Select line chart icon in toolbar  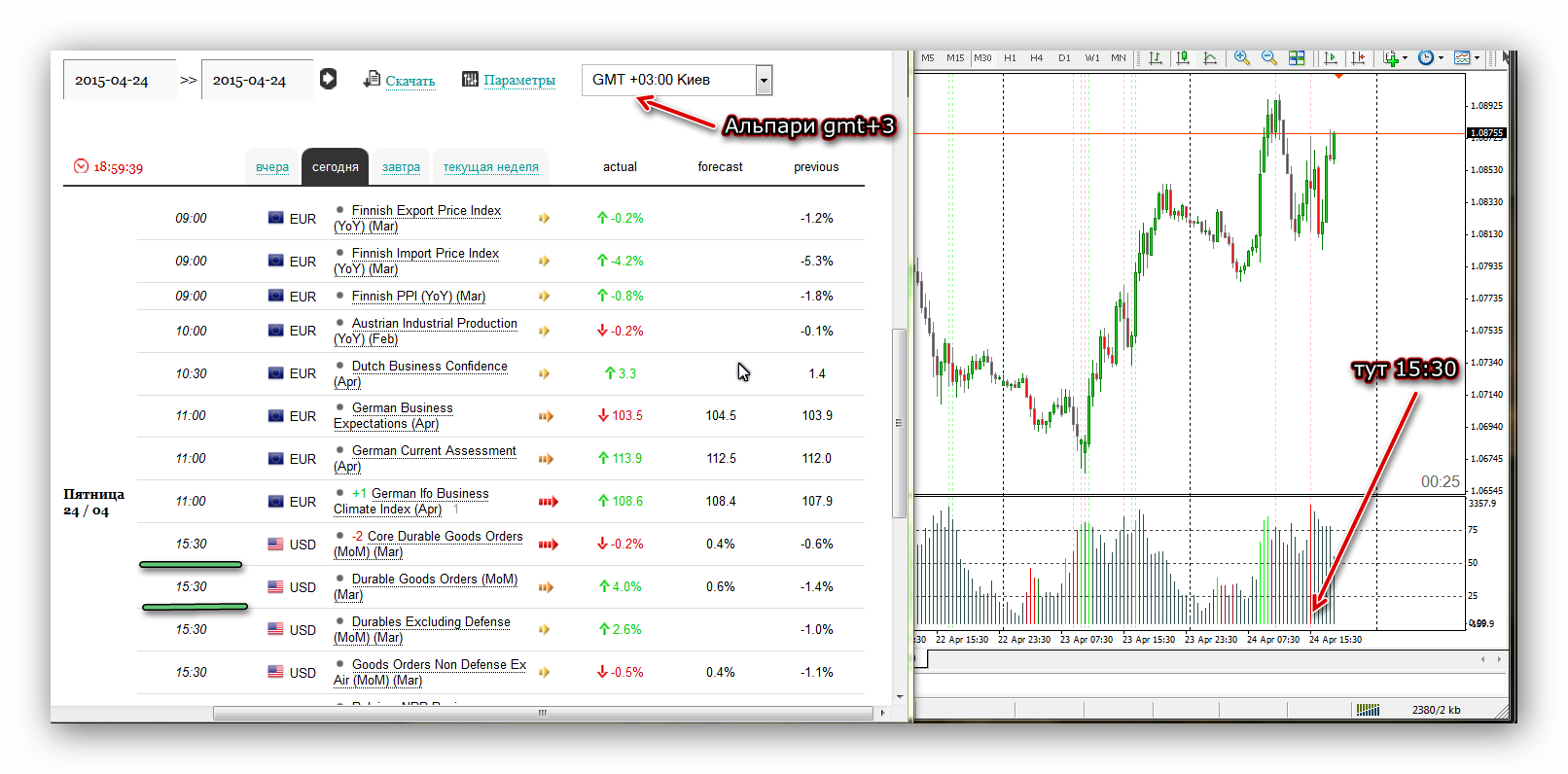click(1210, 58)
